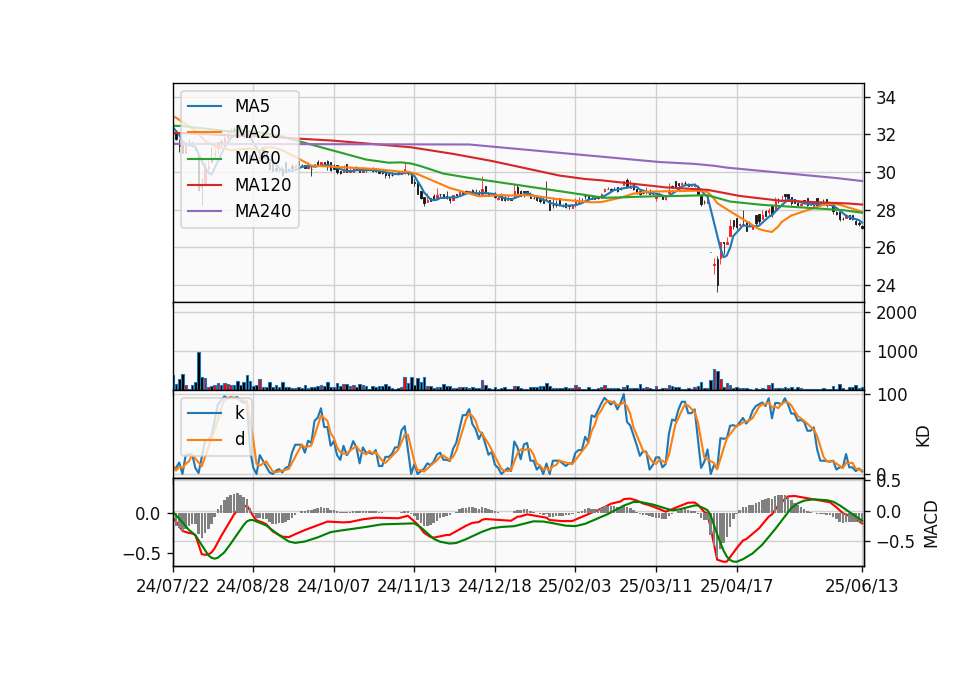Click the MA20 legend label
Screen dimensions: 960x690
click(257, 132)
